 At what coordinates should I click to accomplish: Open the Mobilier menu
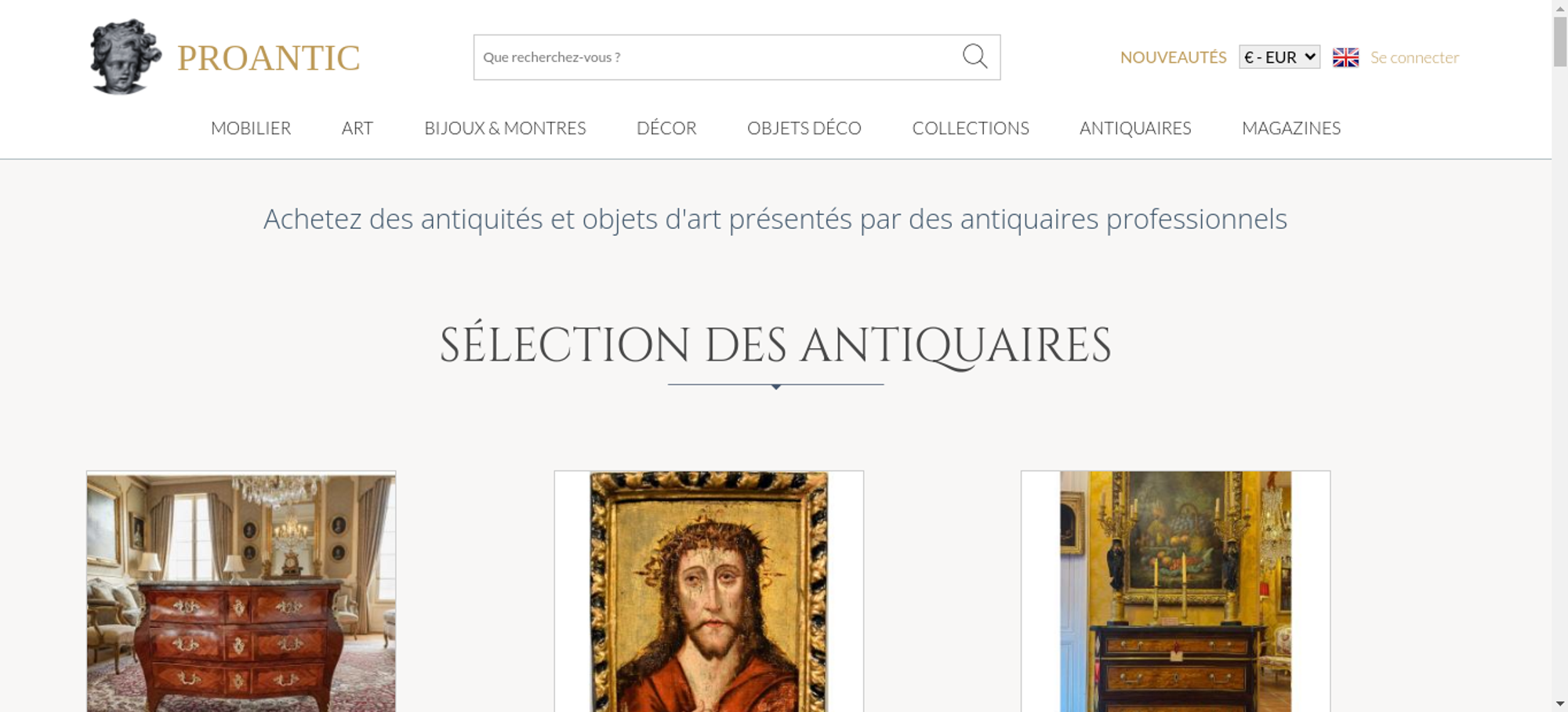[251, 128]
